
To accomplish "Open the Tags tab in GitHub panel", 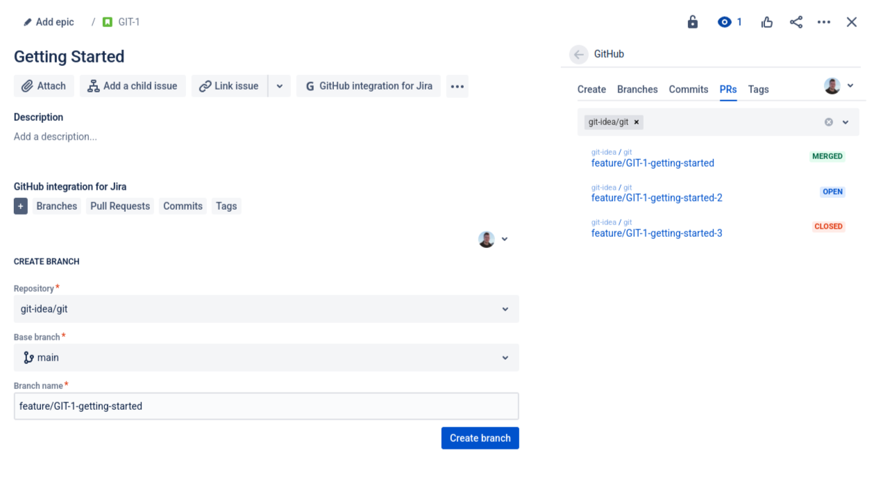I will pos(758,89).
